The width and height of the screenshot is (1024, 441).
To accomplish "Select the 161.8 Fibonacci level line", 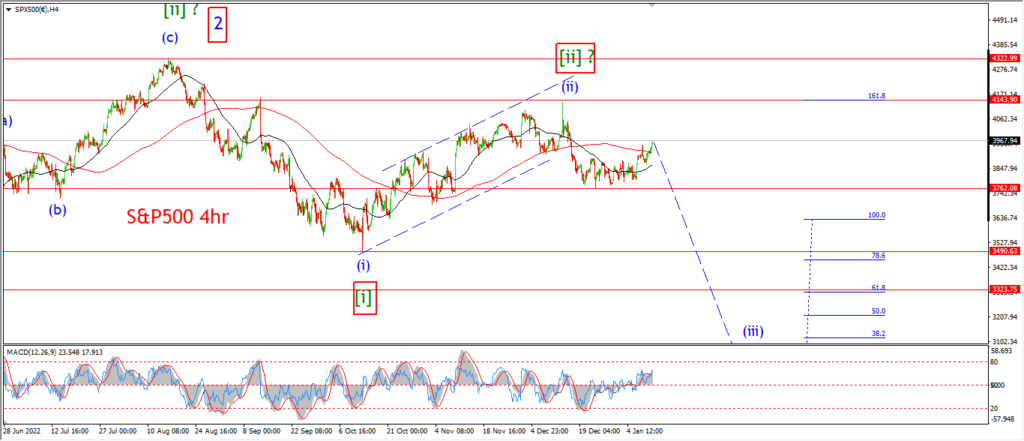I will [844, 99].
